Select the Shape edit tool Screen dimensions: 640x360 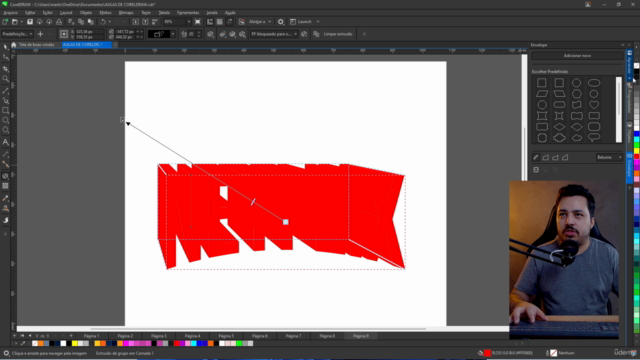pyautogui.click(x=5, y=58)
